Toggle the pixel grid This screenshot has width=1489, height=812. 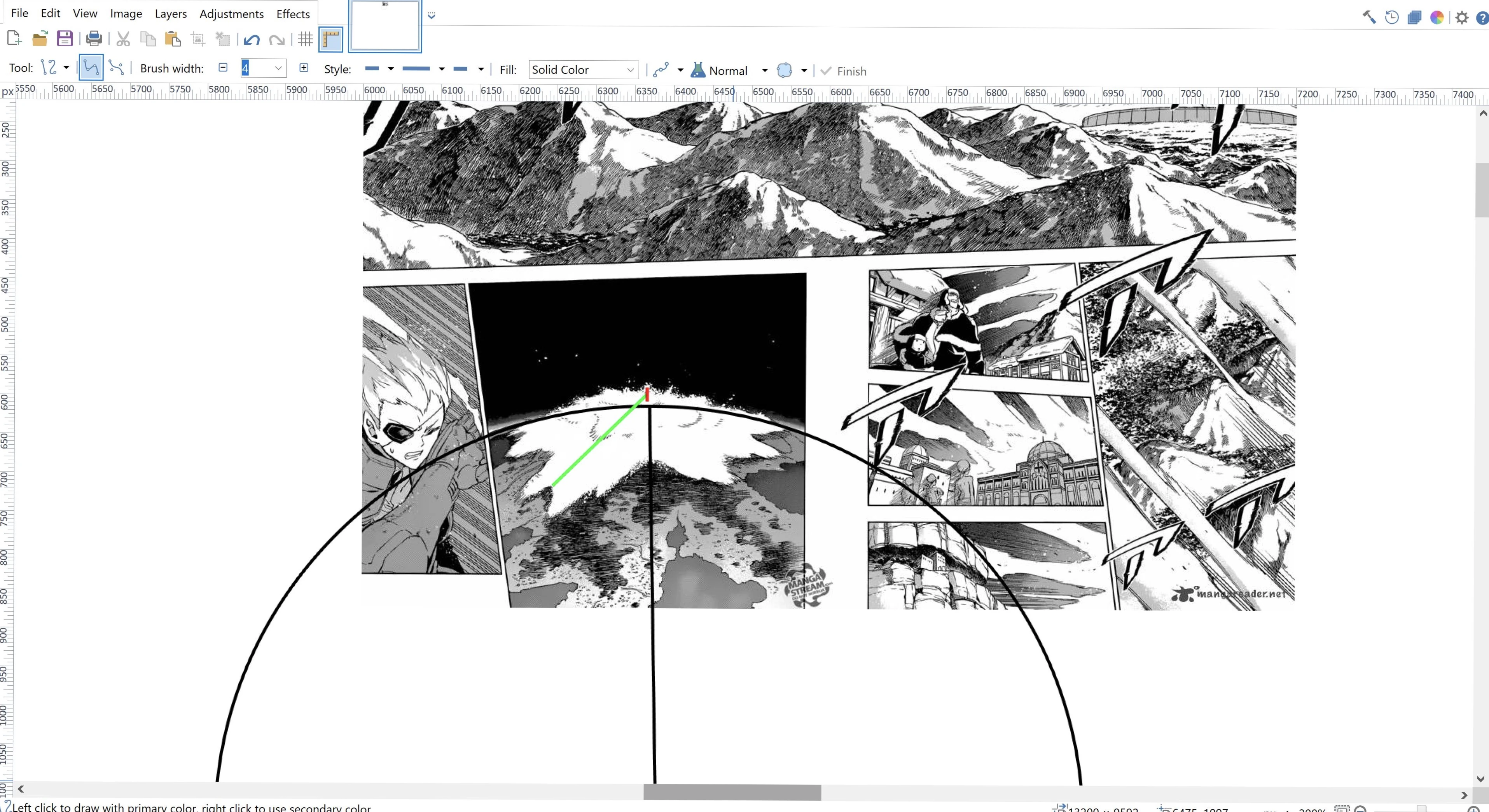pyautogui.click(x=305, y=39)
